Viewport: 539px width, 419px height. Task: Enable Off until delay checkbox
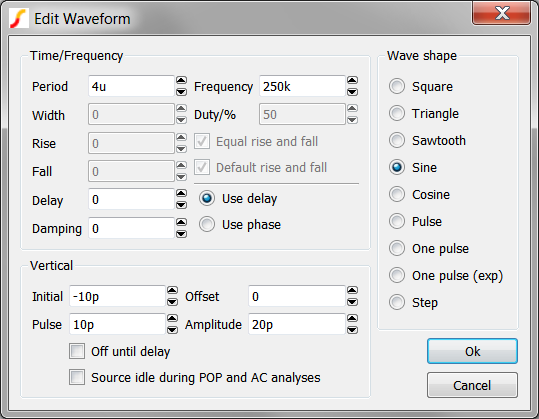77,351
